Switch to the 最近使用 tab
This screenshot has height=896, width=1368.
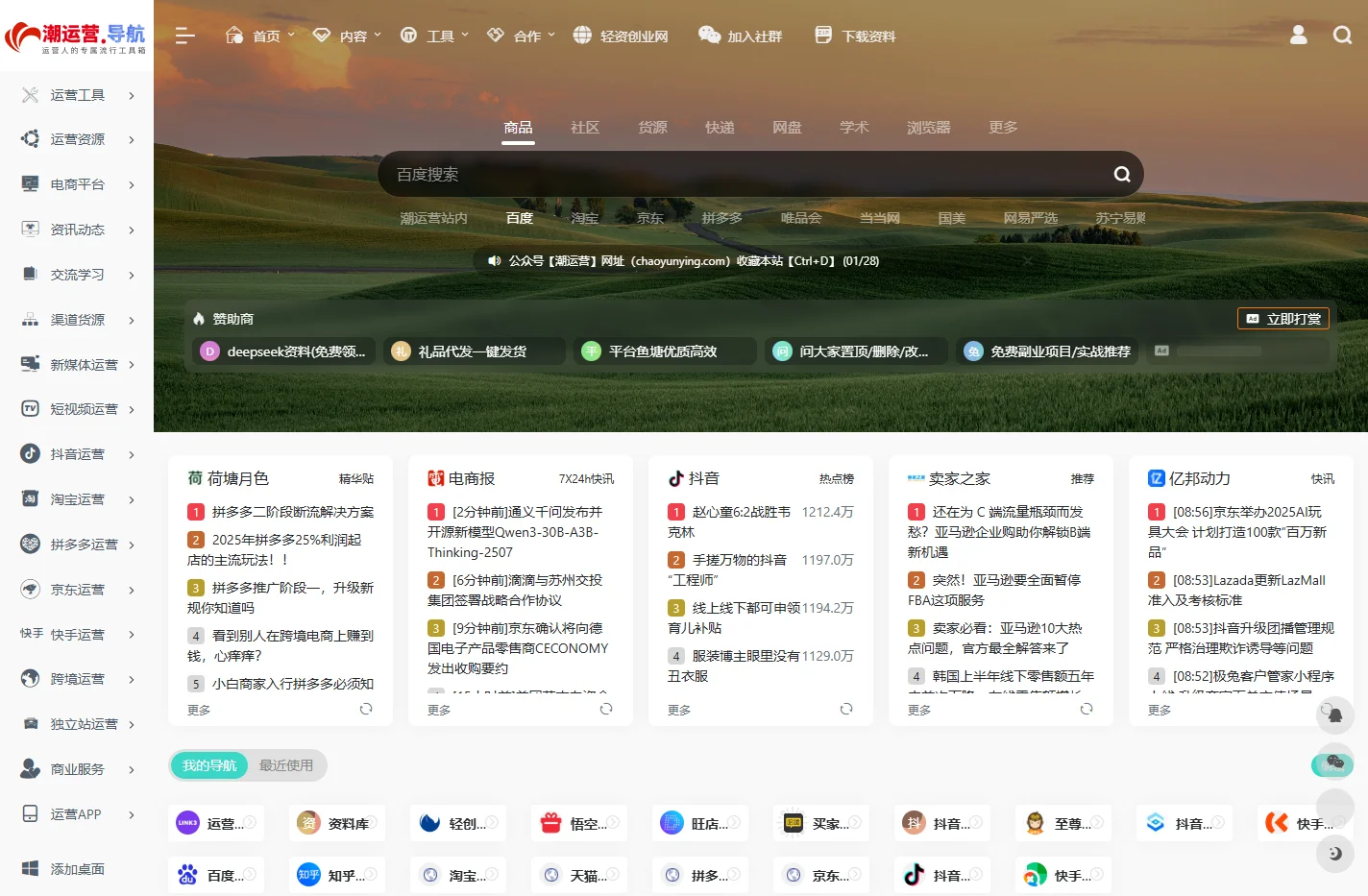tap(286, 765)
